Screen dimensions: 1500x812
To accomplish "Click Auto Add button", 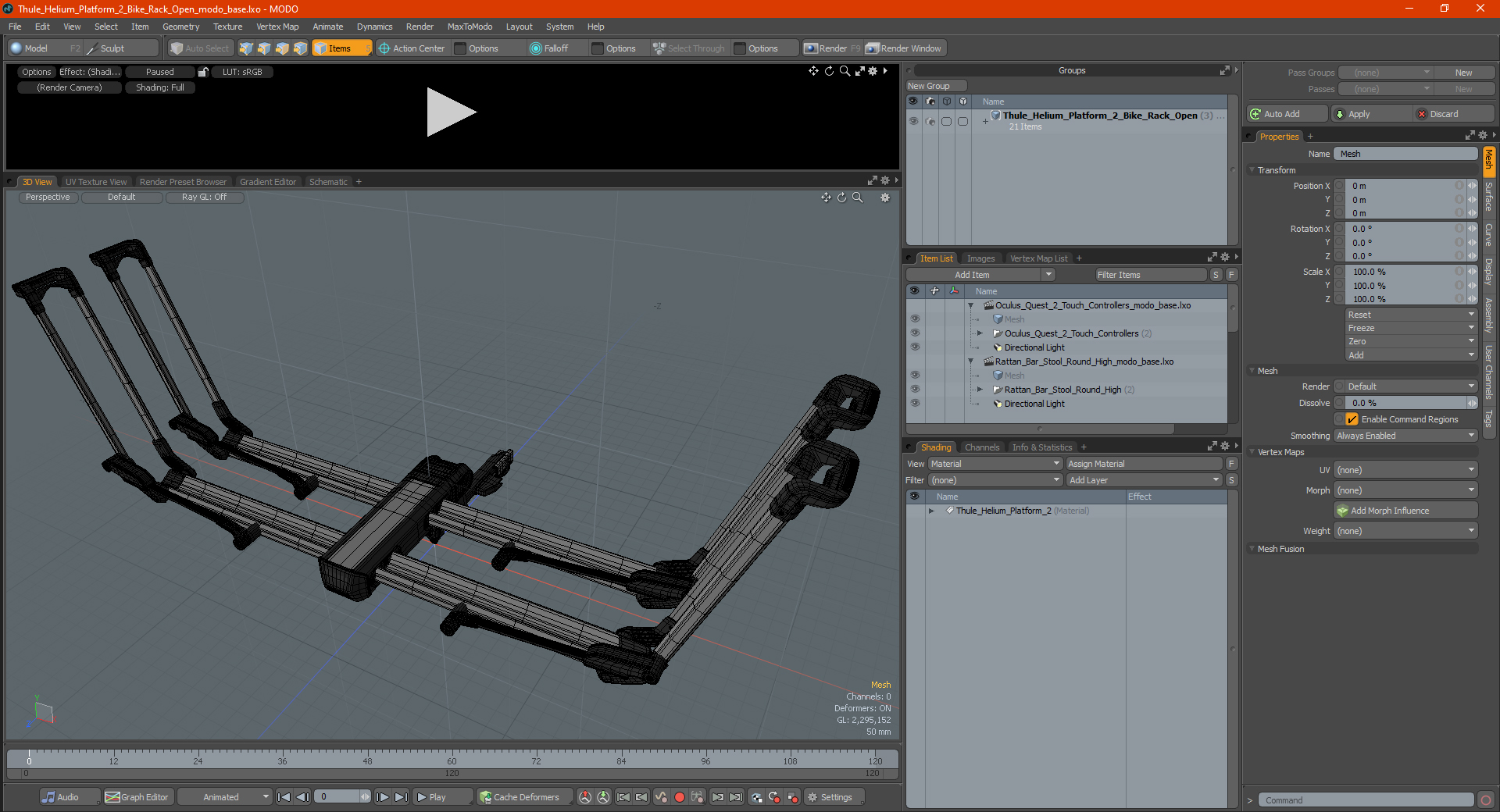I will (1287, 114).
